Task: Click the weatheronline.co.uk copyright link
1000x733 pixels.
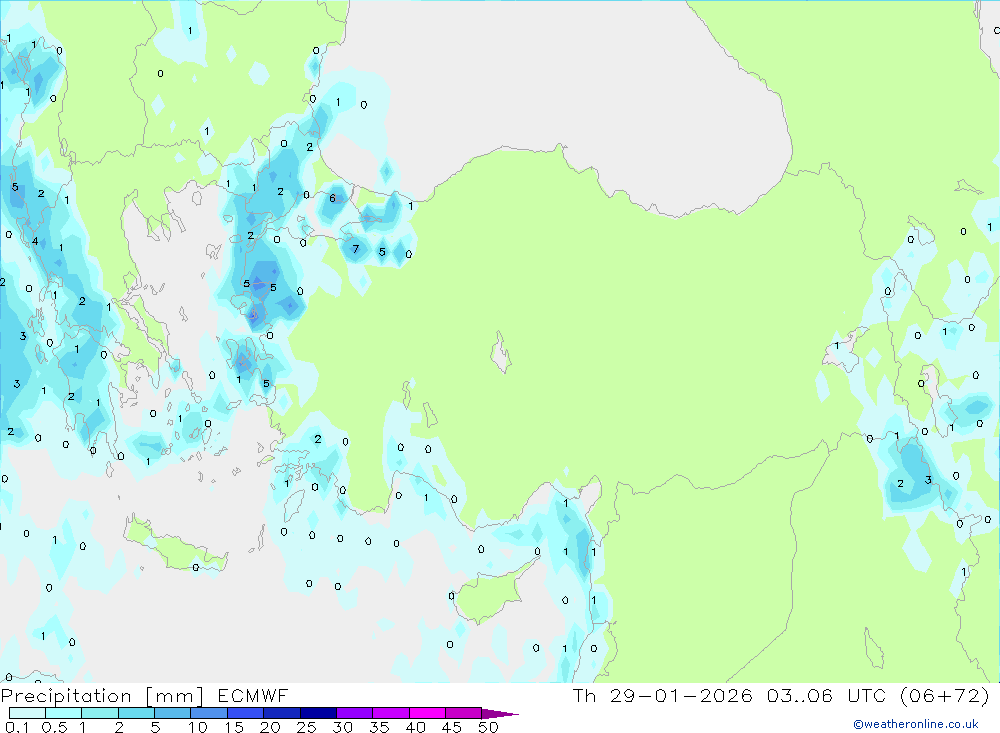Action: (x=916, y=723)
